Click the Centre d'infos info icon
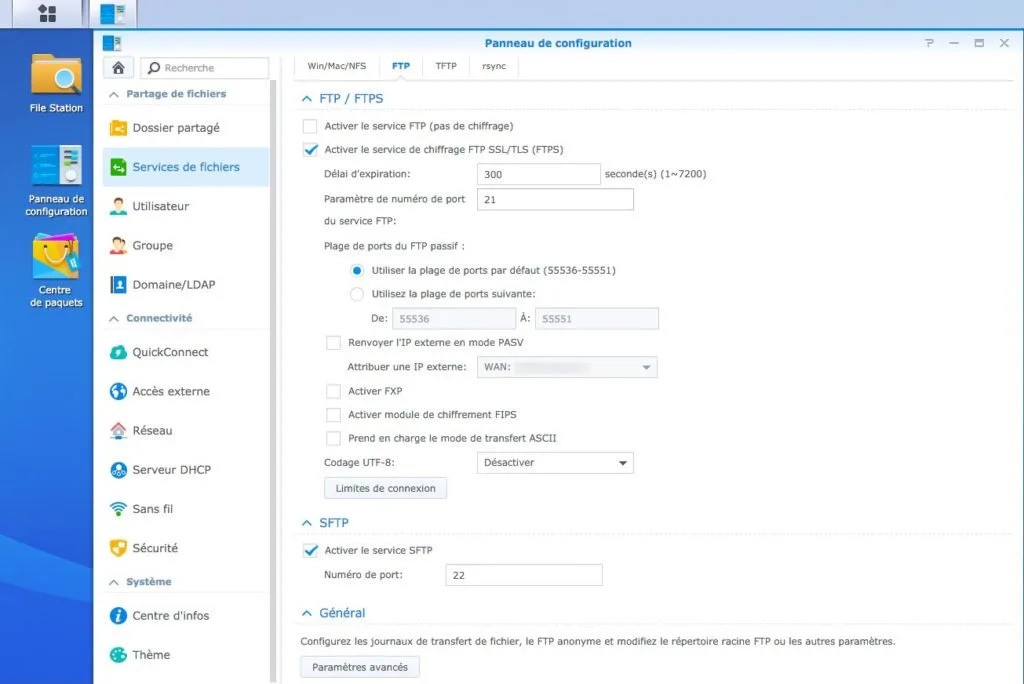Viewport: 1024px width, 684px height. coord(118,615)
